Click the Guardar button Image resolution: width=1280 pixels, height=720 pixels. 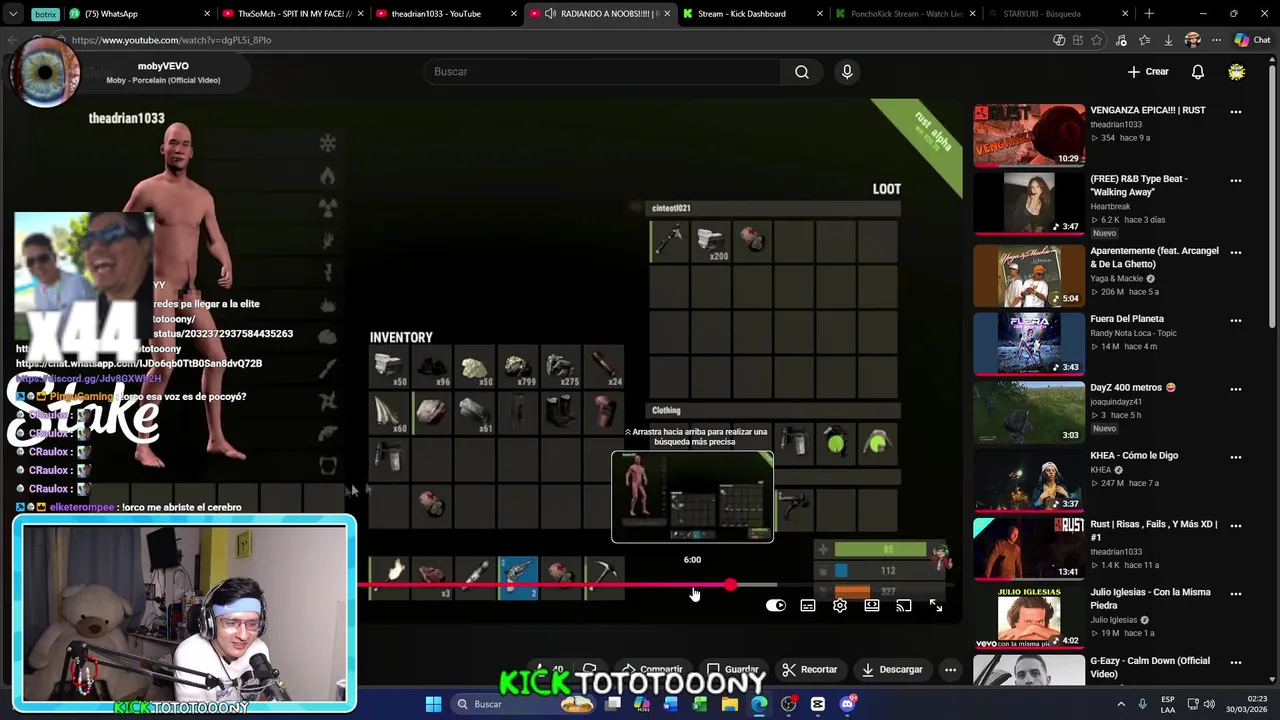pyautogui.click(x=733, y=669)
